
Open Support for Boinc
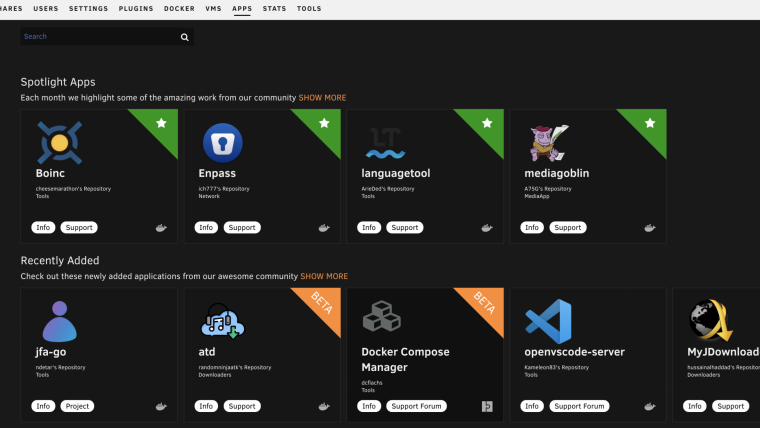tap(79, 227)
